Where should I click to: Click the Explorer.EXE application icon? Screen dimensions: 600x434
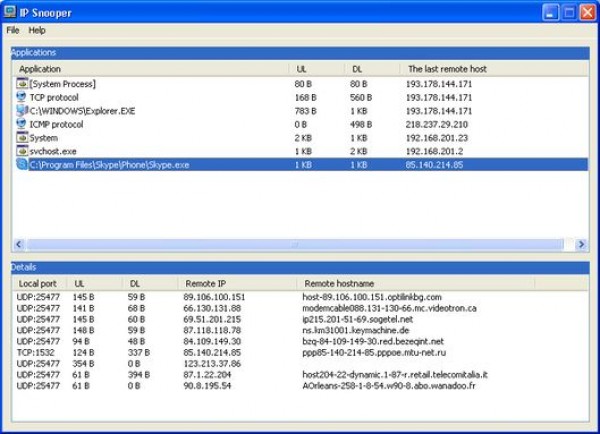coord(22,110)
